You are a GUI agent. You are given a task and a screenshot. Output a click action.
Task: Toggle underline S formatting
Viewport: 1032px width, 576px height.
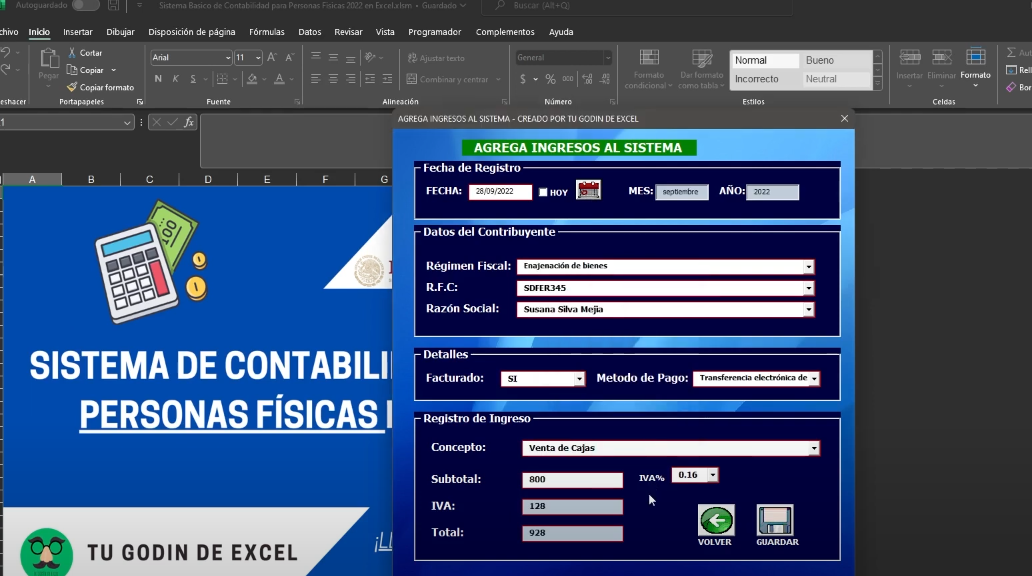coord(193,79)
